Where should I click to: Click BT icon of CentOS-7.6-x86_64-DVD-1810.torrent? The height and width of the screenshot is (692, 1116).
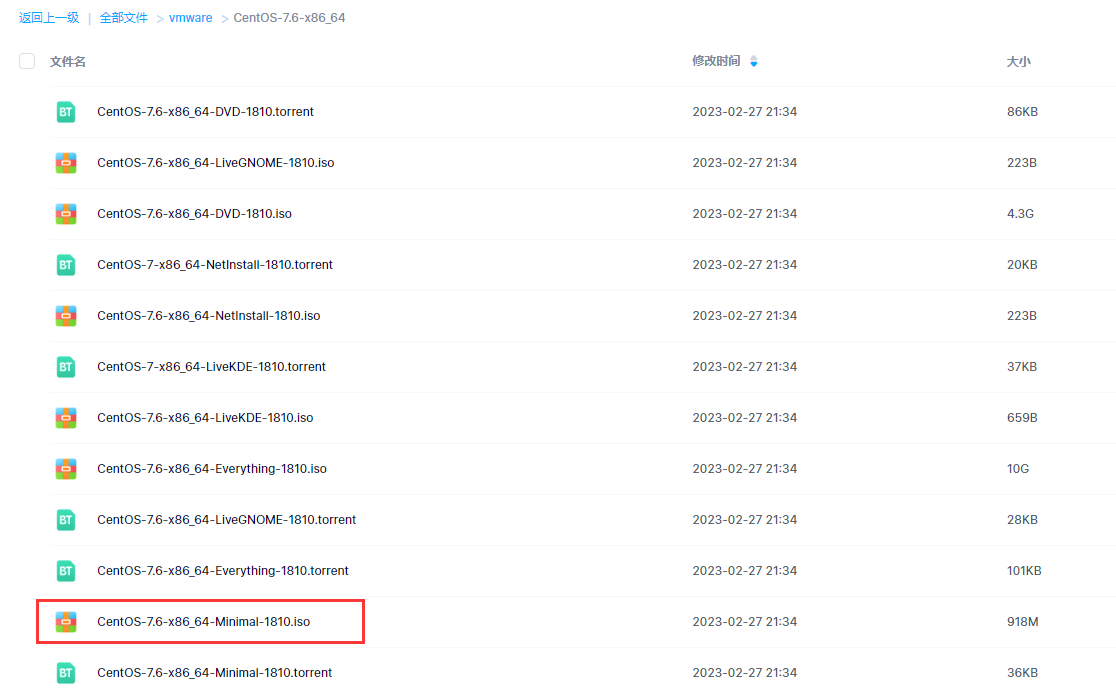click(x=66, y=112)
